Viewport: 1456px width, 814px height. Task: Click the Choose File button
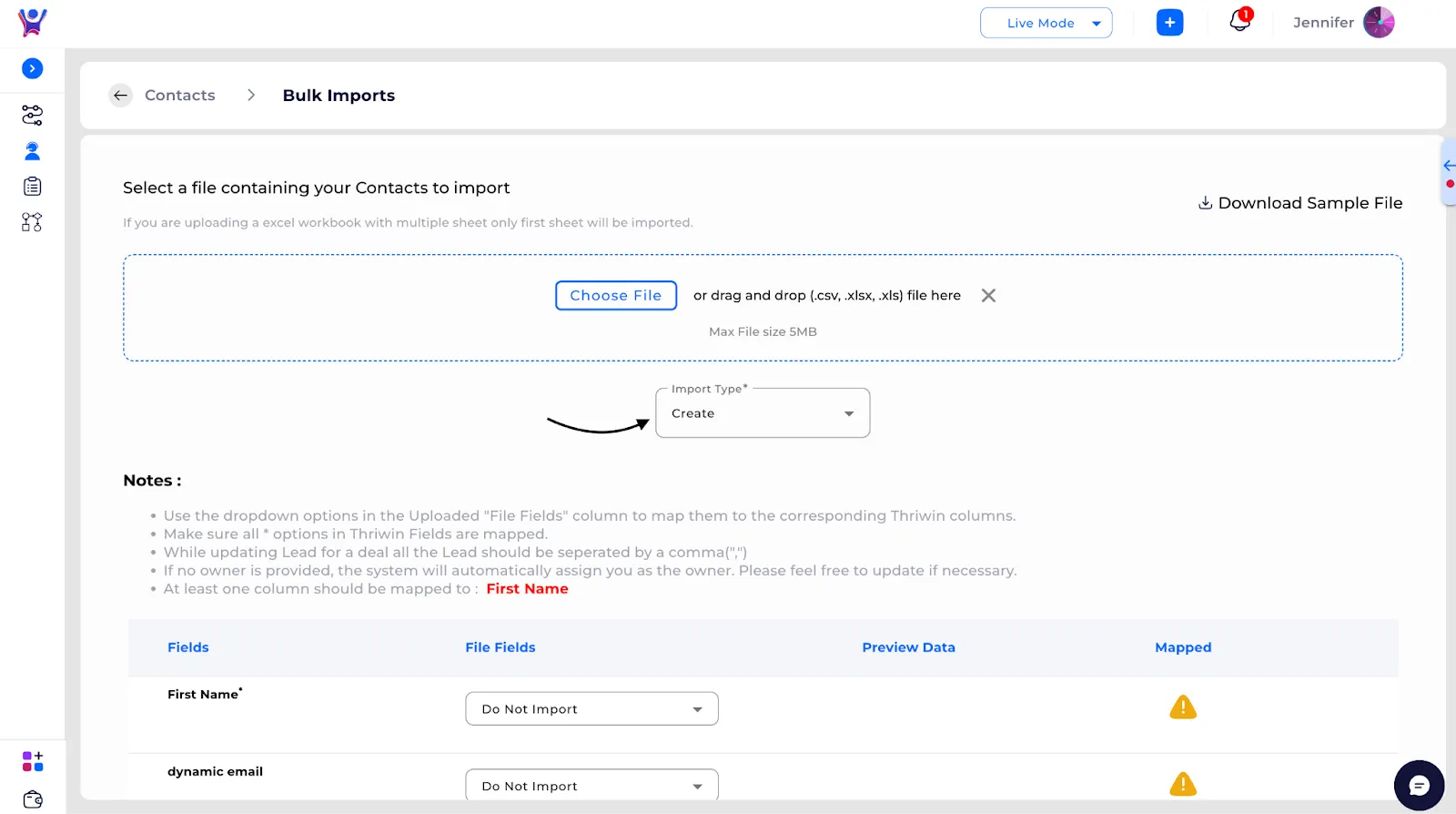616,295
